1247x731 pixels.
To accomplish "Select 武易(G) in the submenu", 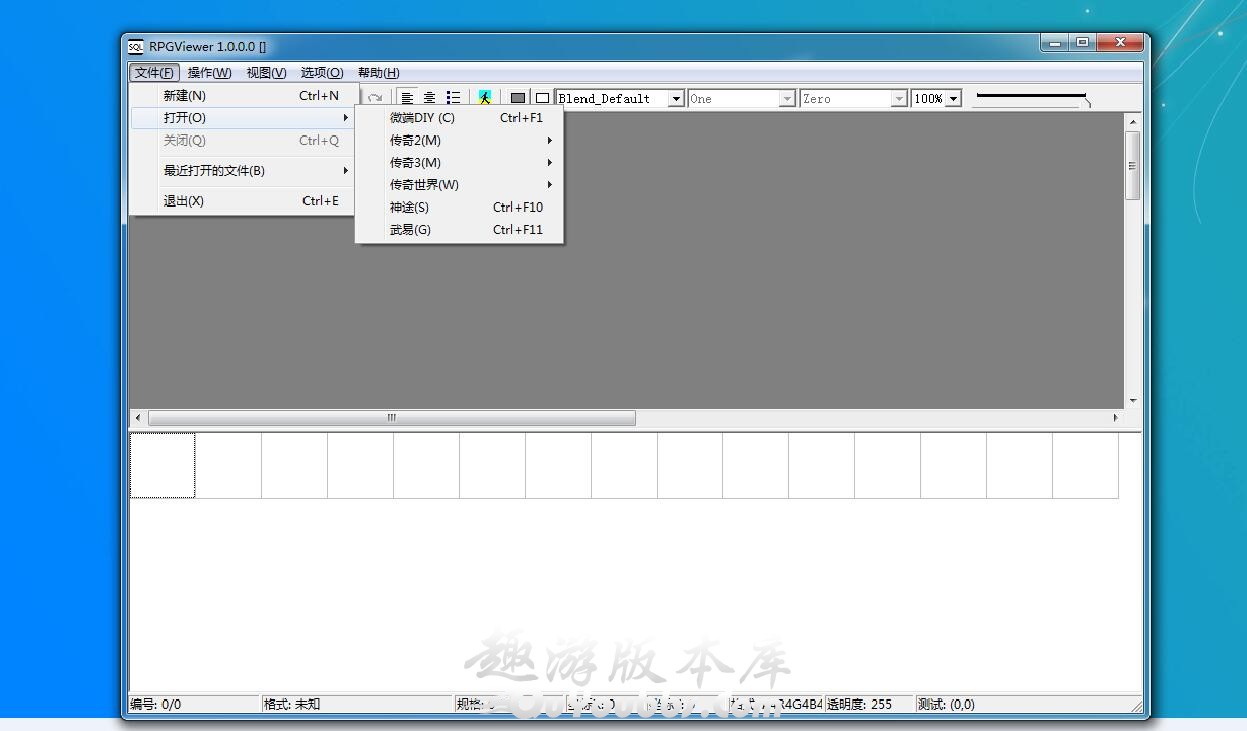I will coord(460,230).
